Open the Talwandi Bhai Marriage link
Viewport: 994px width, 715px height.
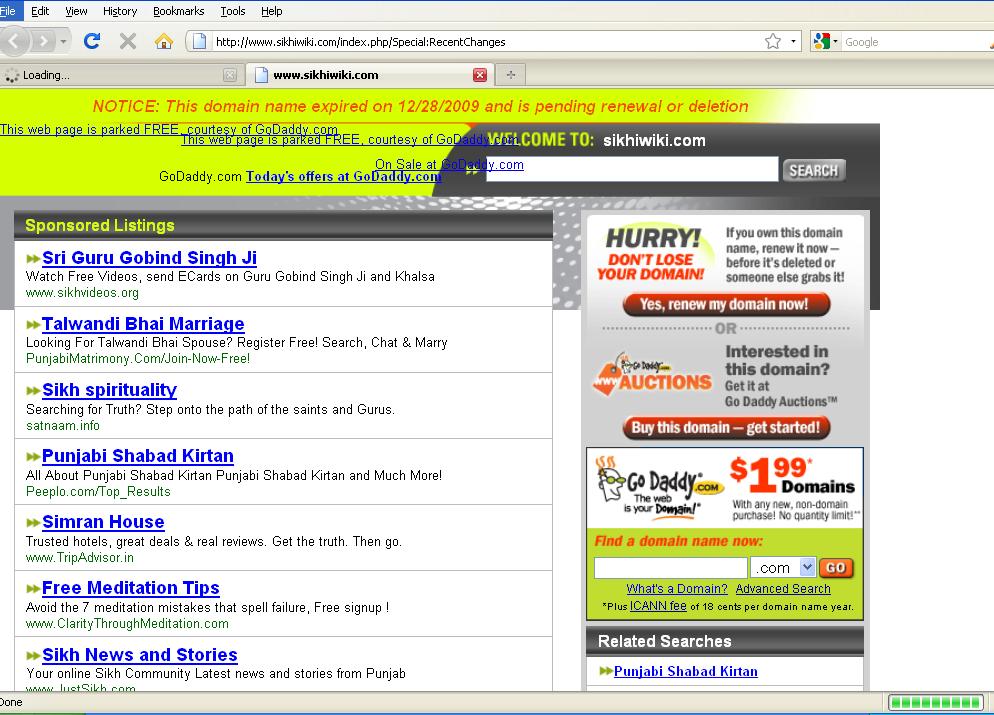(x=143, y=324)
